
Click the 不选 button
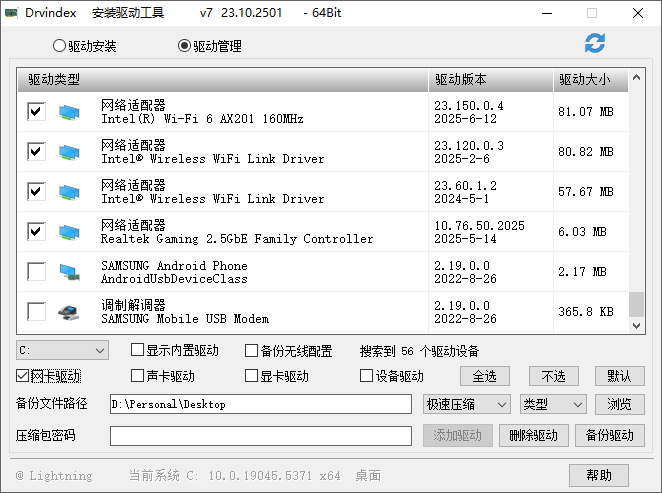point(553,376)
